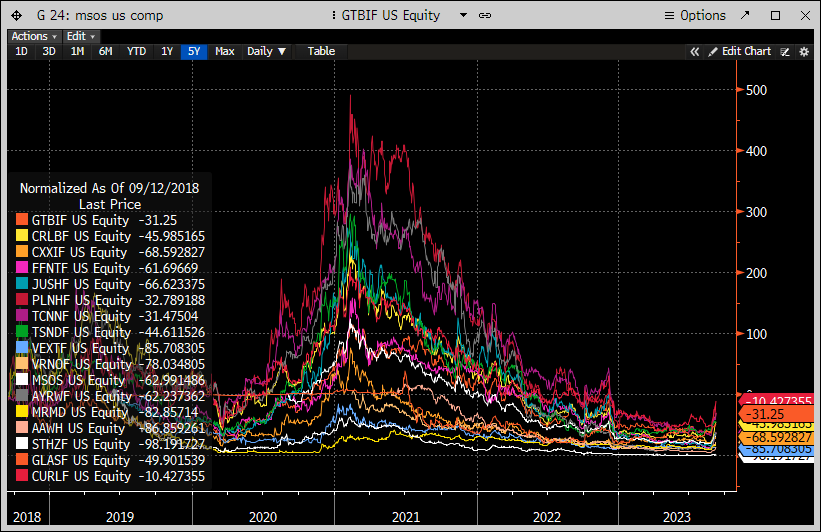This screenshot has width=821, height=532.
Task: Select the 1M time range
Action: (77, 51)
